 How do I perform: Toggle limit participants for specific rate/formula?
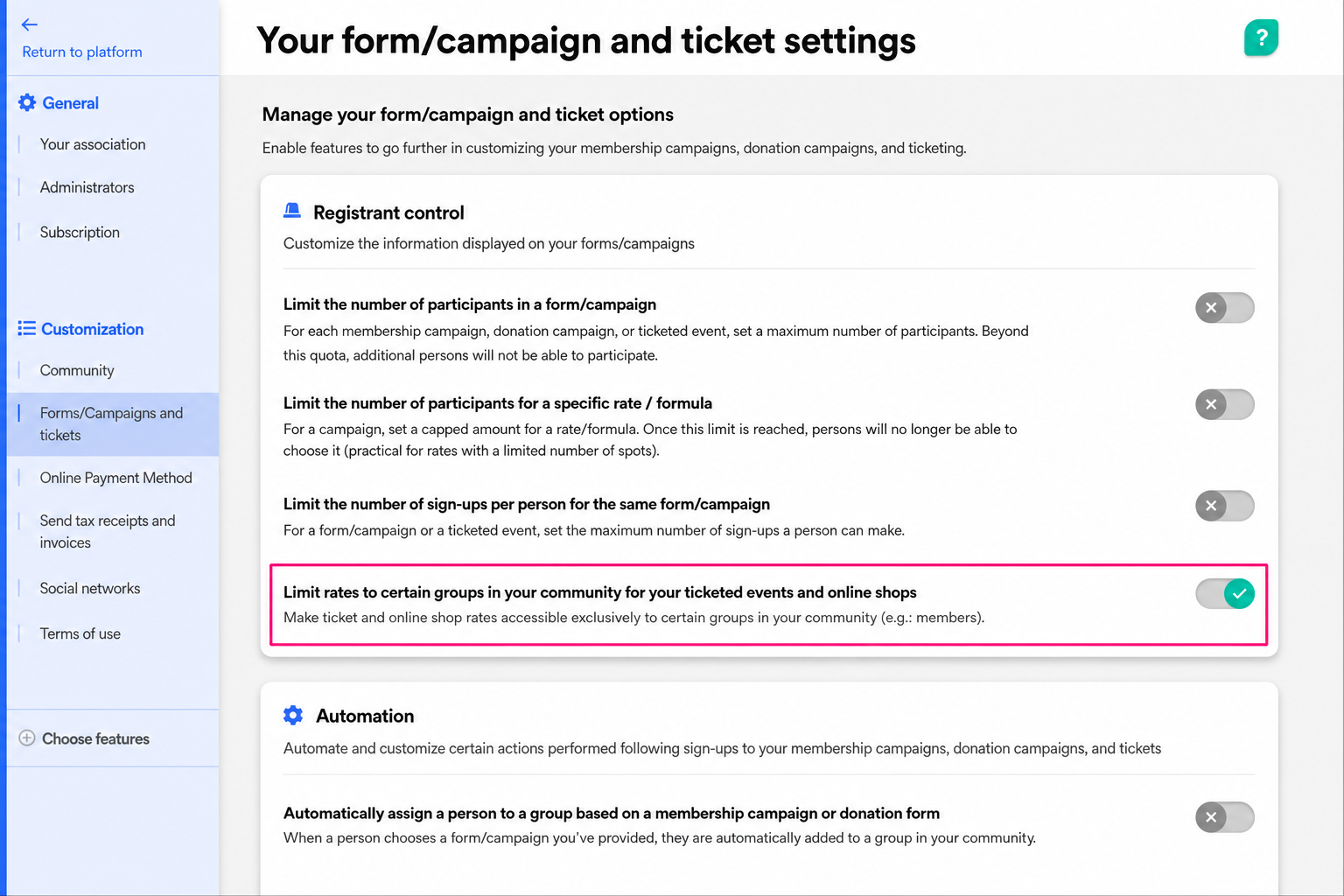[x=1224, y=404]
